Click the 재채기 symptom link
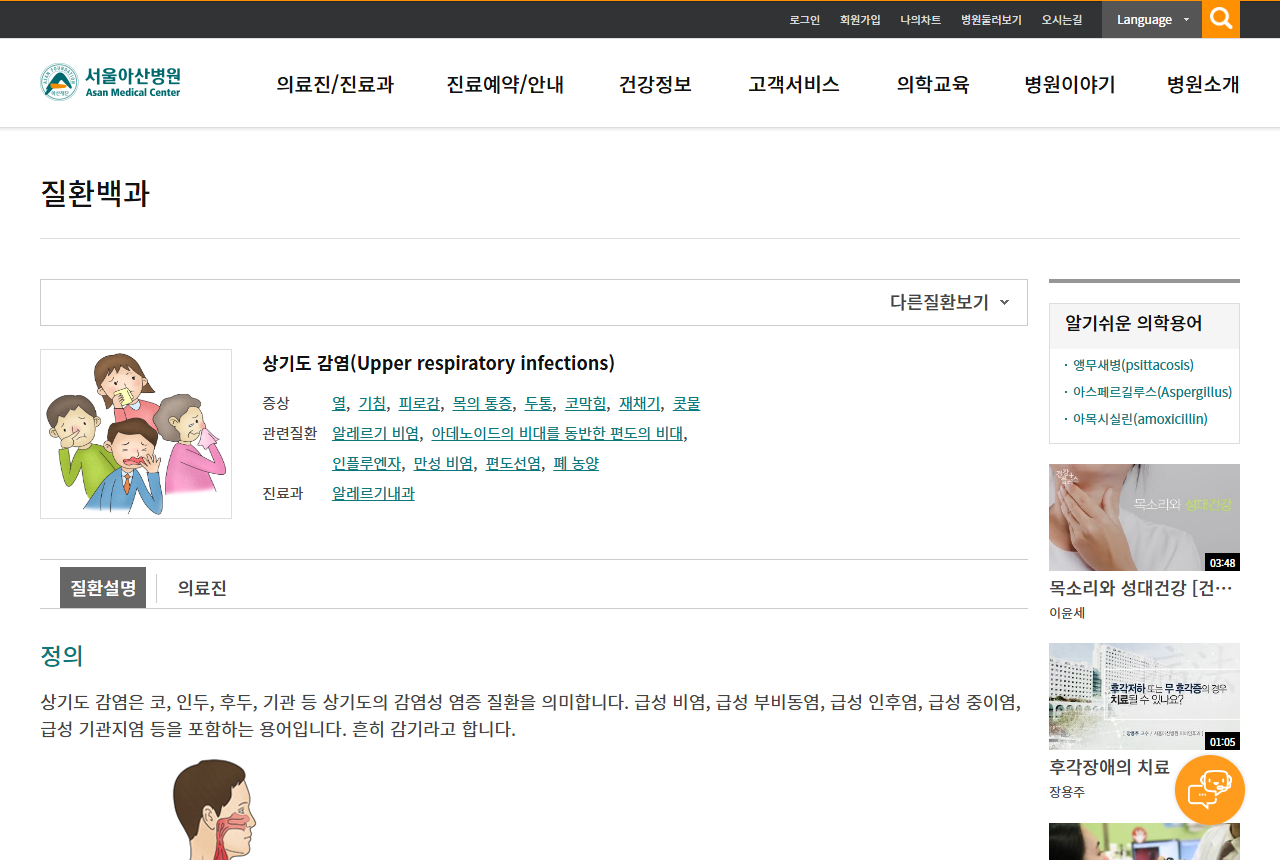 point(639,404)
